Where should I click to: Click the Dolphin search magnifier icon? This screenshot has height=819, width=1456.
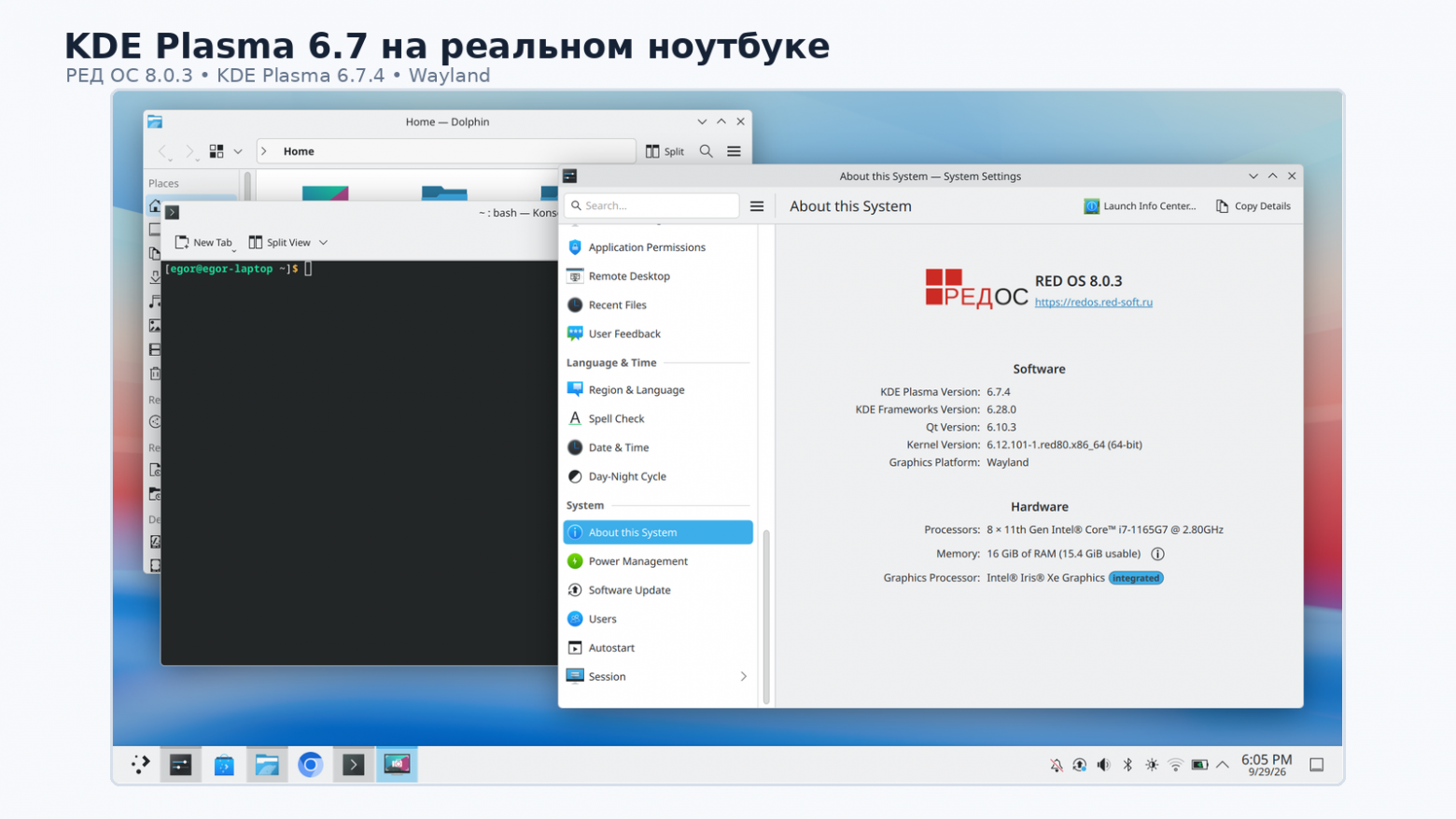coord(707,151)
